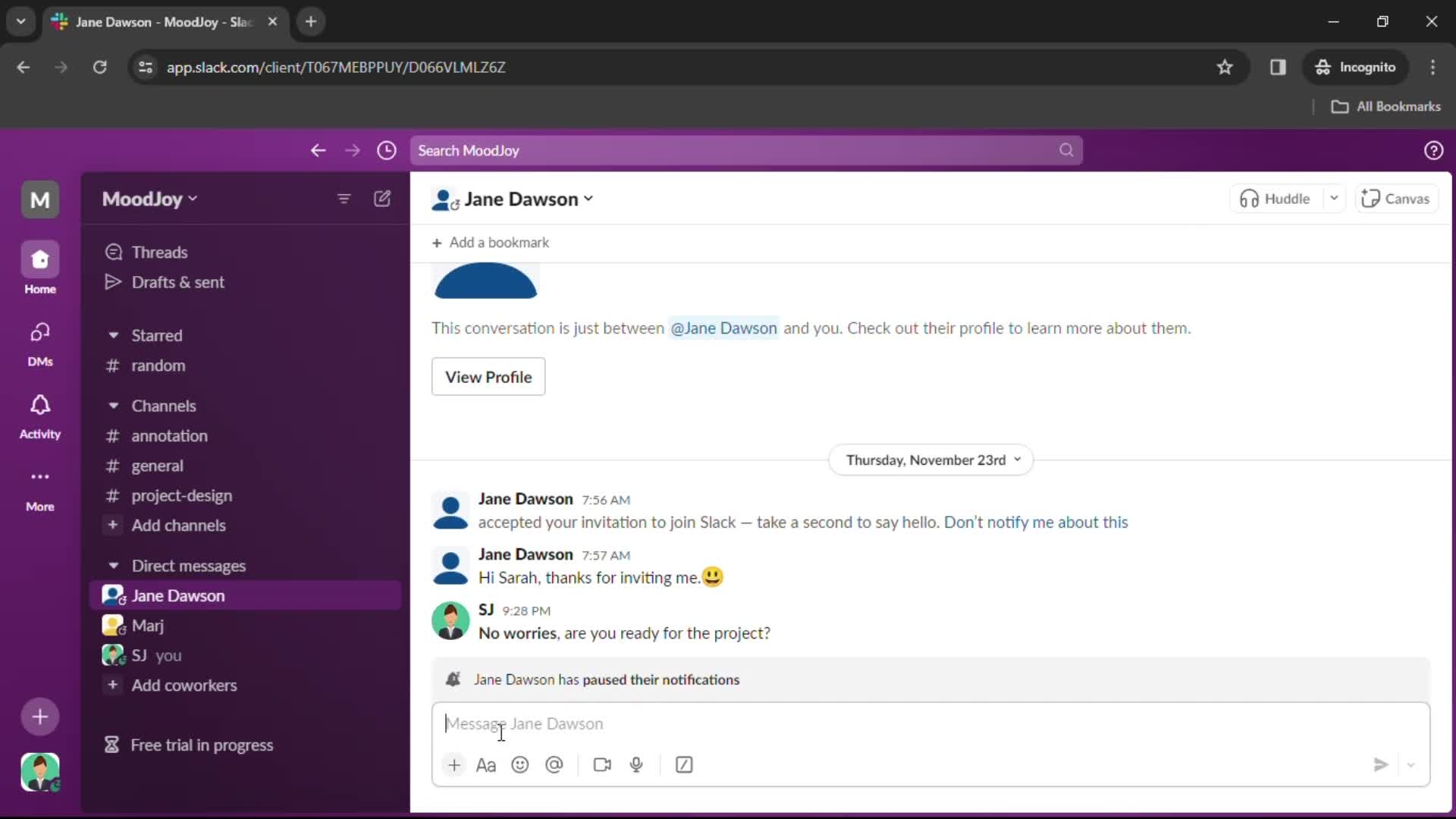Open the schedule send dropdown arrow

coord(1411,764)
